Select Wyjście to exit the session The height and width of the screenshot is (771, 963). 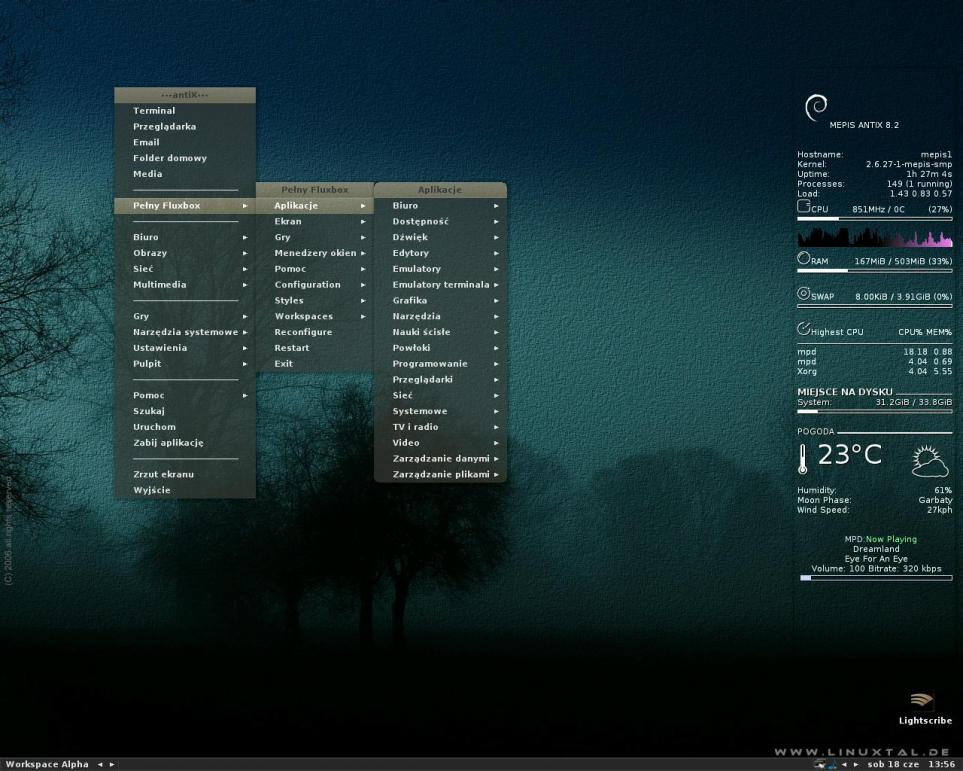click(x=152, y=490)
